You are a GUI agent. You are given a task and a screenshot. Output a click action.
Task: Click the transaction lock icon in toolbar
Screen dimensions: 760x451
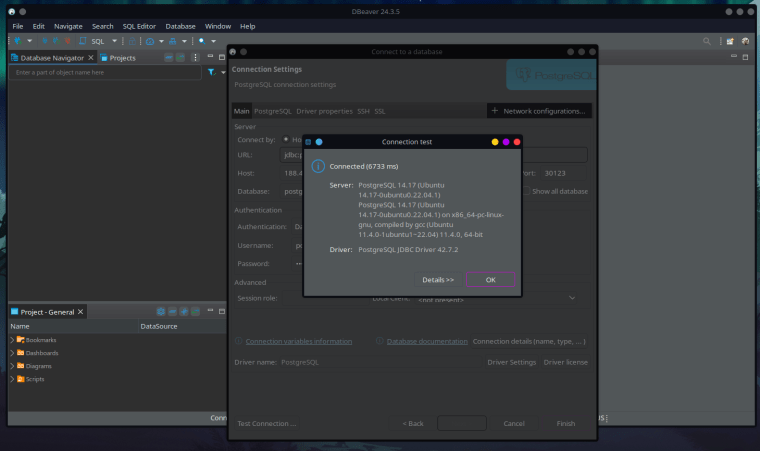point(132,41)
